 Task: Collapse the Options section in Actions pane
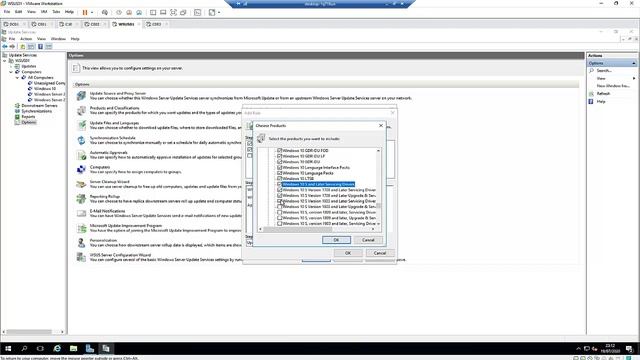633,63
